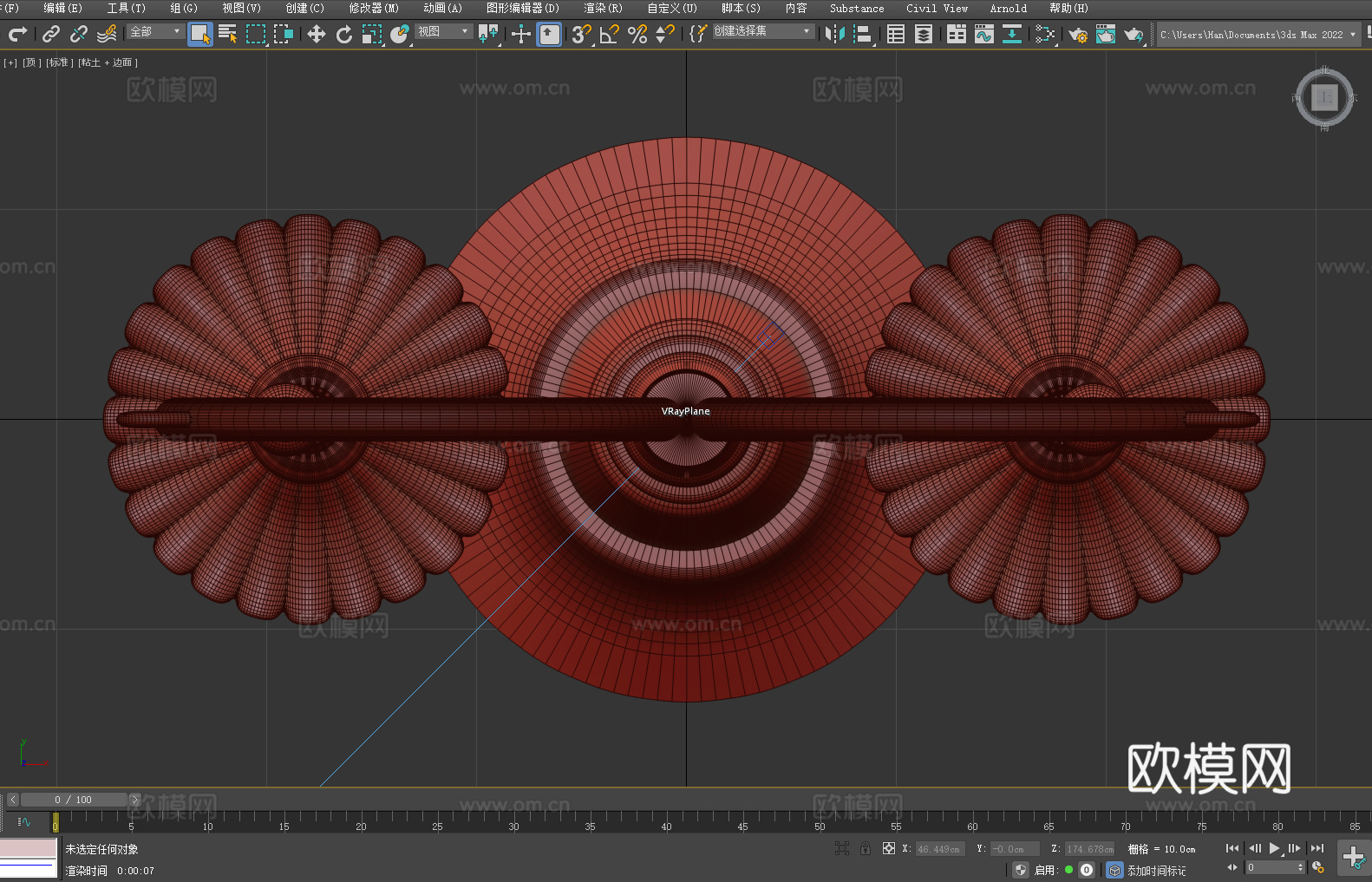1372x882 pixels.
Task: Open the 修改器(M) menu
Action: coord(374,9)
